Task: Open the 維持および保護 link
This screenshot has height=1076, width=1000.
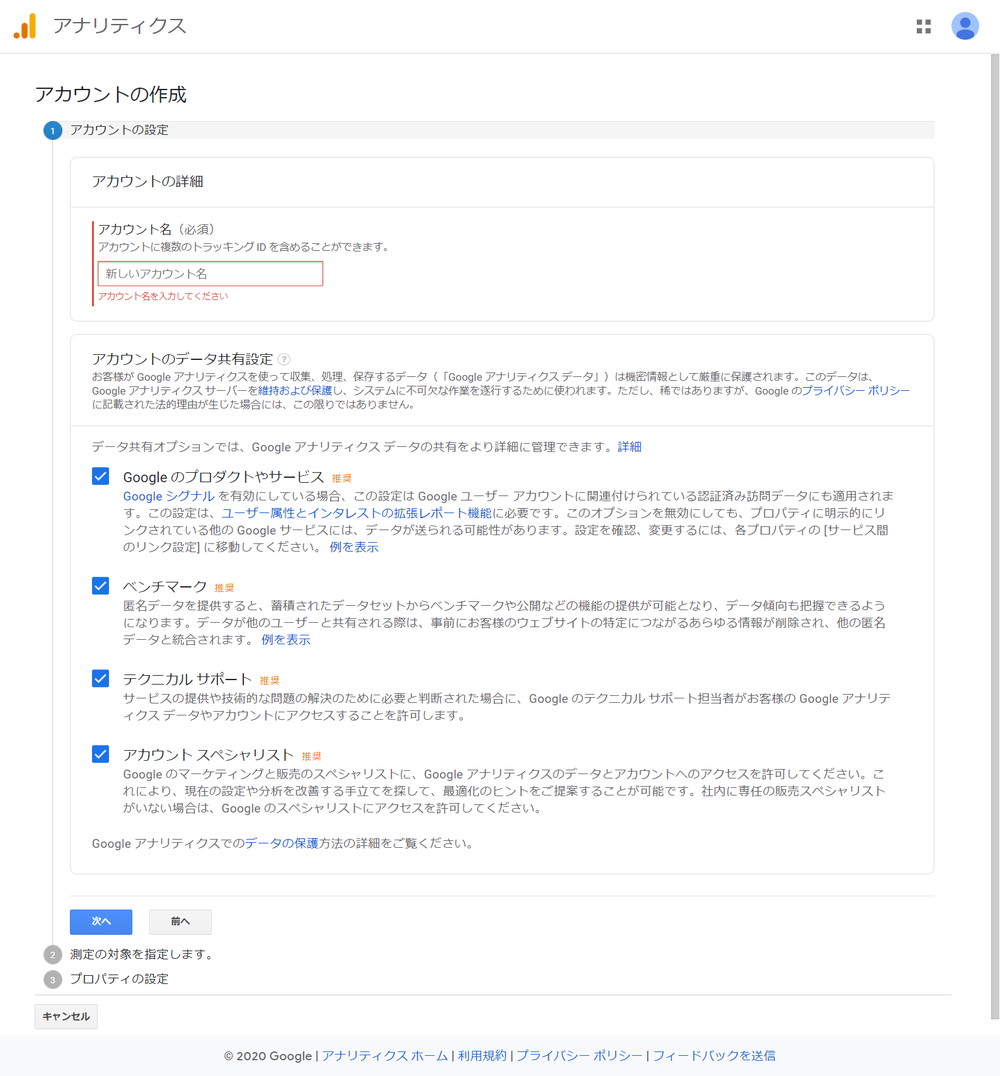Action: click(x=294, y=390)
